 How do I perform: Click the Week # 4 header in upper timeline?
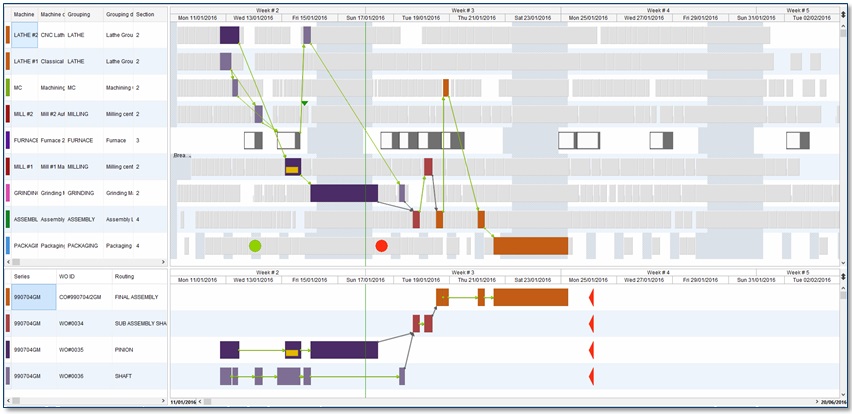tap(659, 10)
